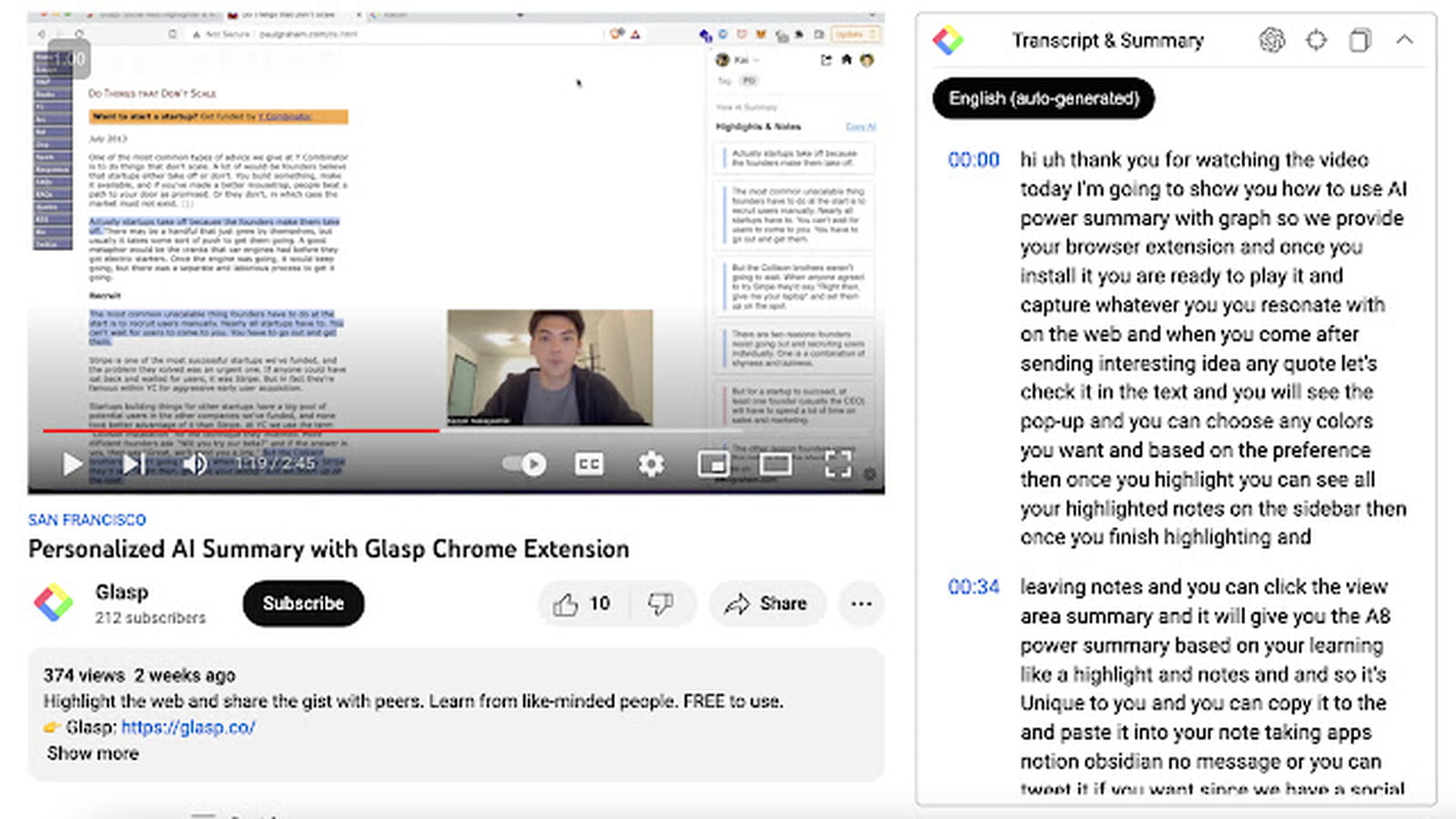Collapse the Transcript & Summary panel
This screenshot has height=819, width=1456.
click(x=1404, y=40)
